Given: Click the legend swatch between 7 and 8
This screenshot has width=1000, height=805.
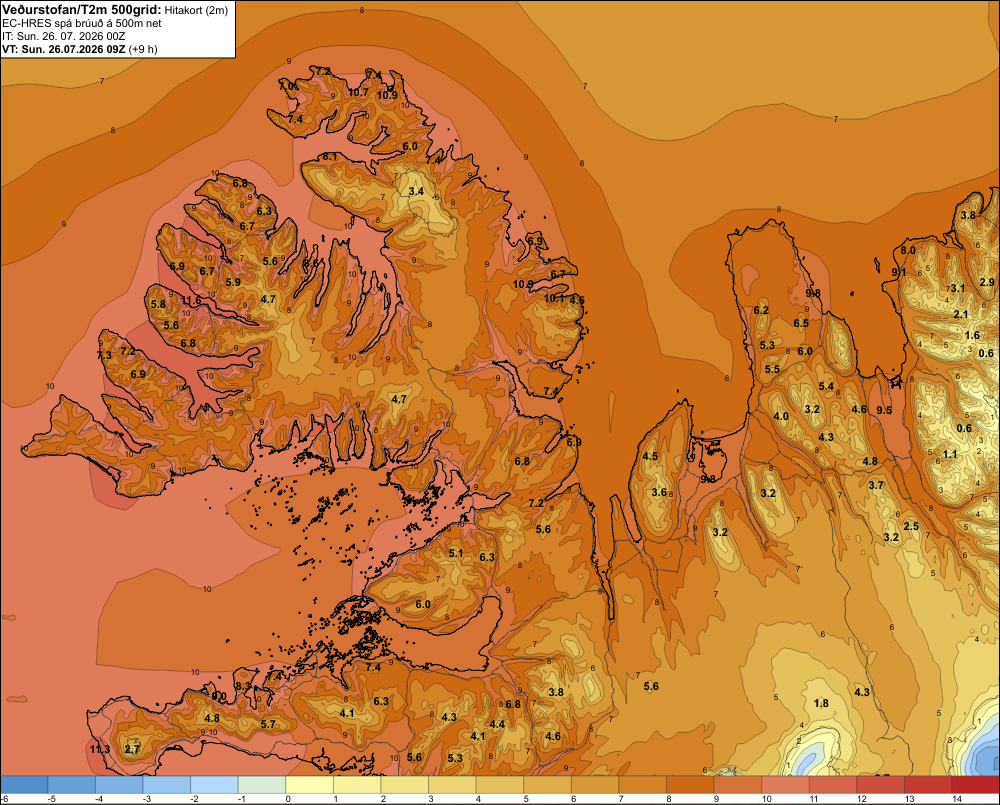Looking at the screenshot, I should point(642,785).
